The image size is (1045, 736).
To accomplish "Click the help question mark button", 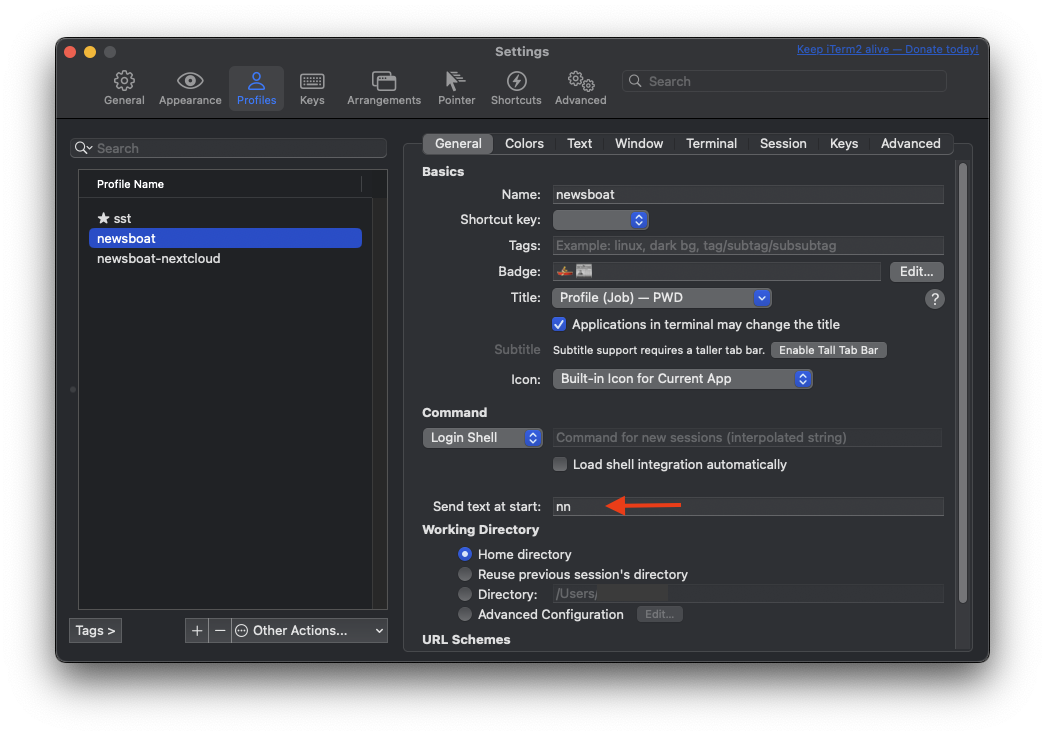I will tap(934, 299).
